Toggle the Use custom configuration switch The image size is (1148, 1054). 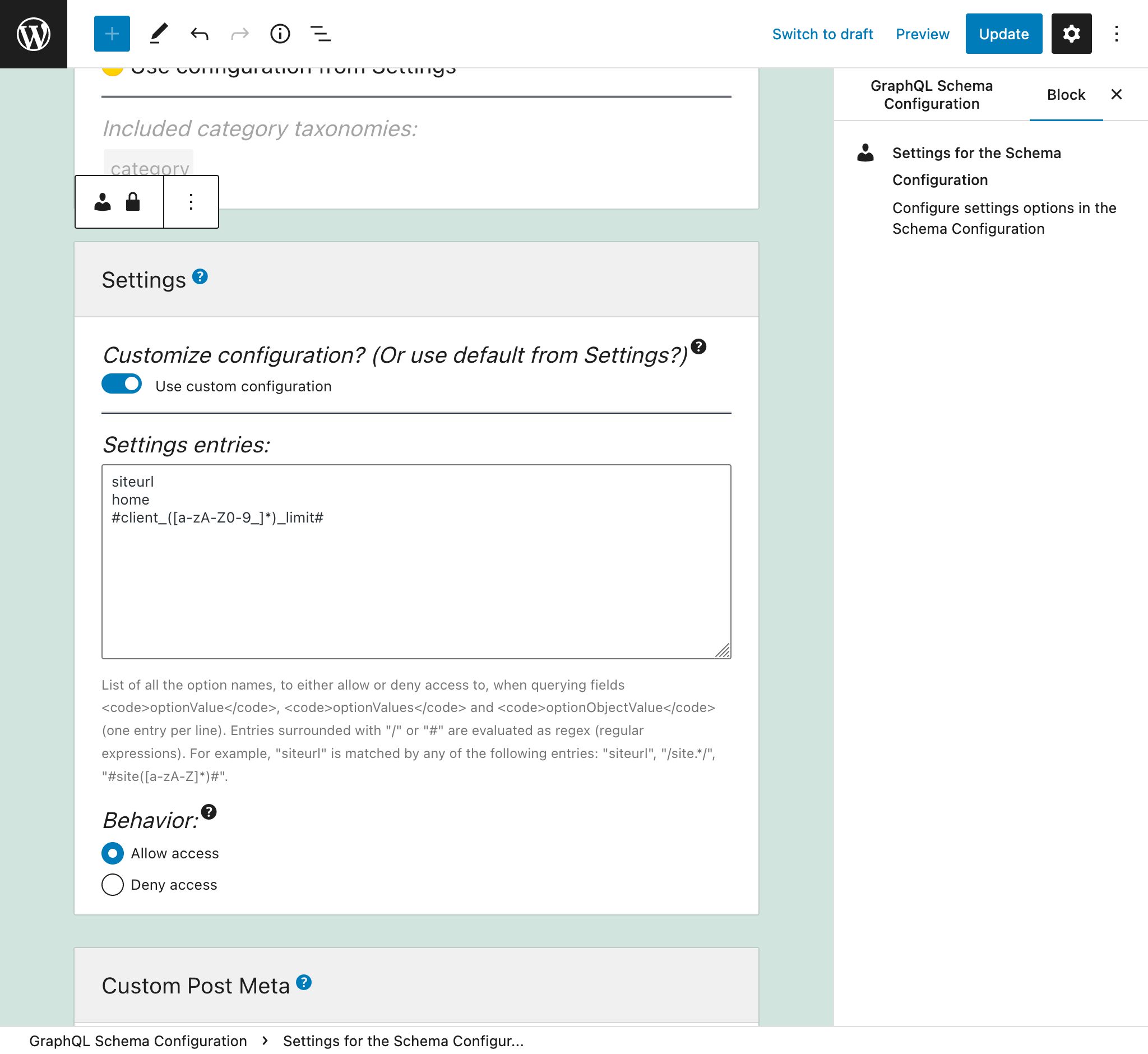coord(121,386)
